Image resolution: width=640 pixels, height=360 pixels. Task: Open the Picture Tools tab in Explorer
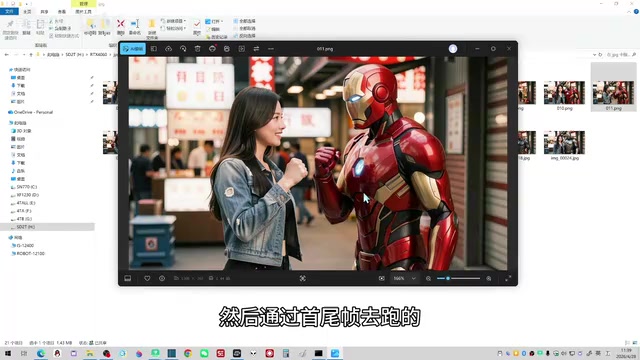pos(83,11)
